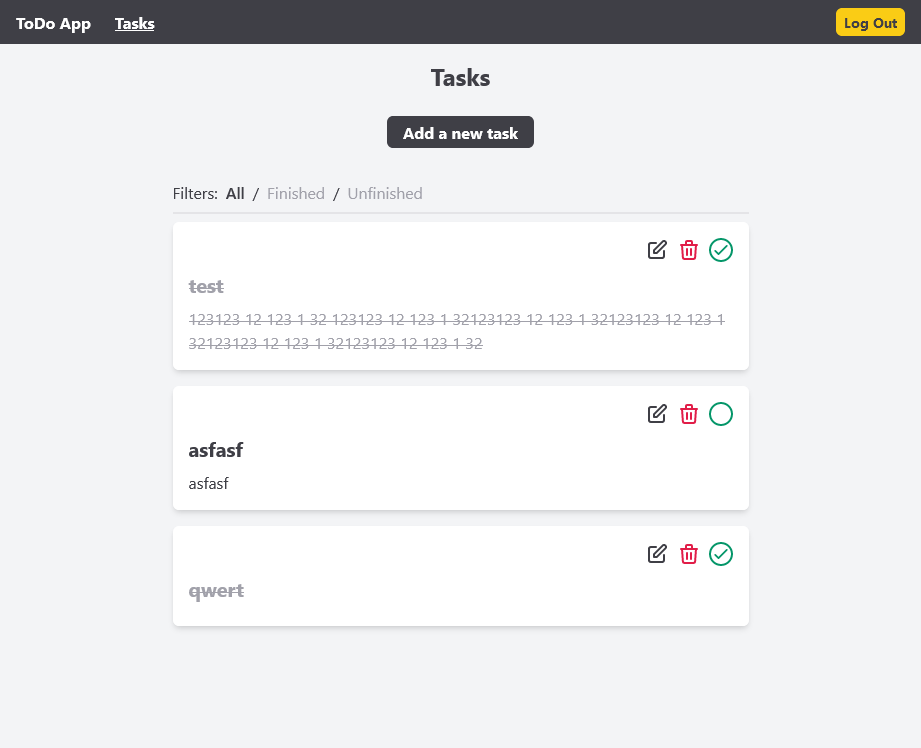The image size is (921, 748).
Task: Click the 'asfasf' task title heading
Action: [x=216, y=451]
